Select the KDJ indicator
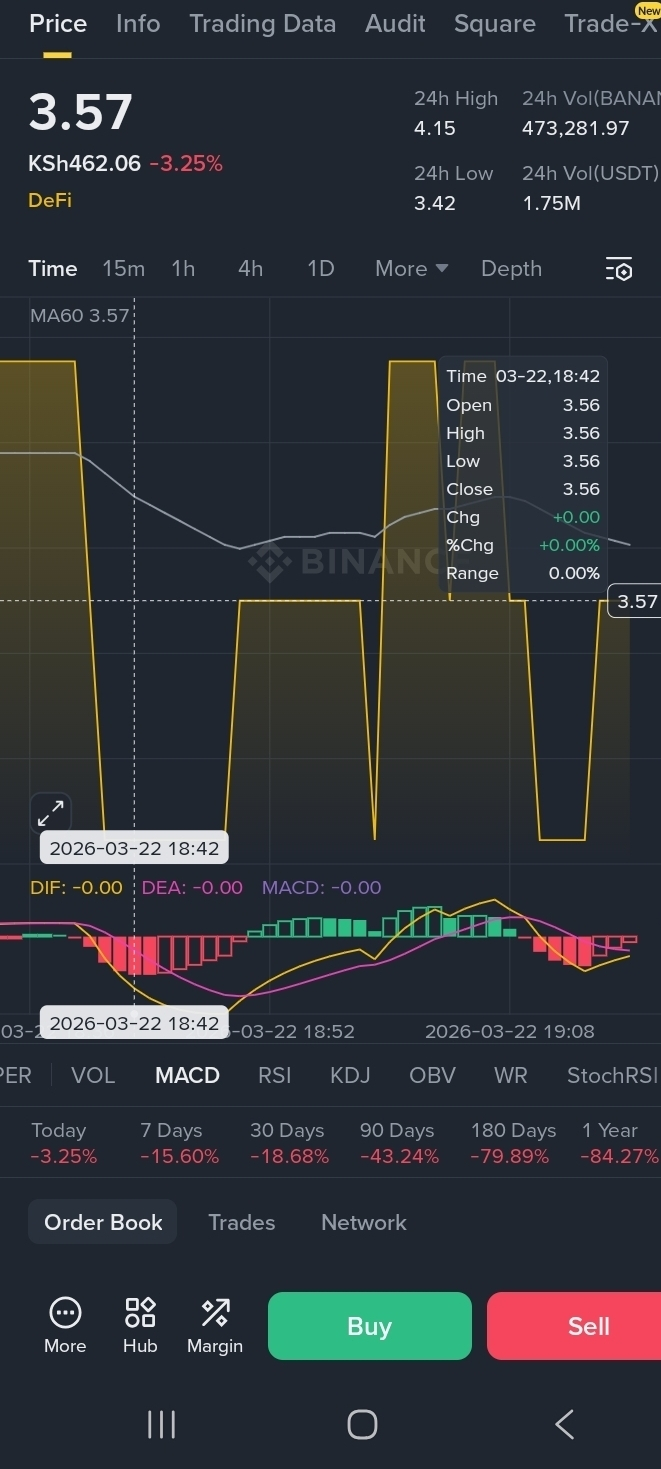Image resolution: width=661 pixels, height=1469 pixels. 350,1076
